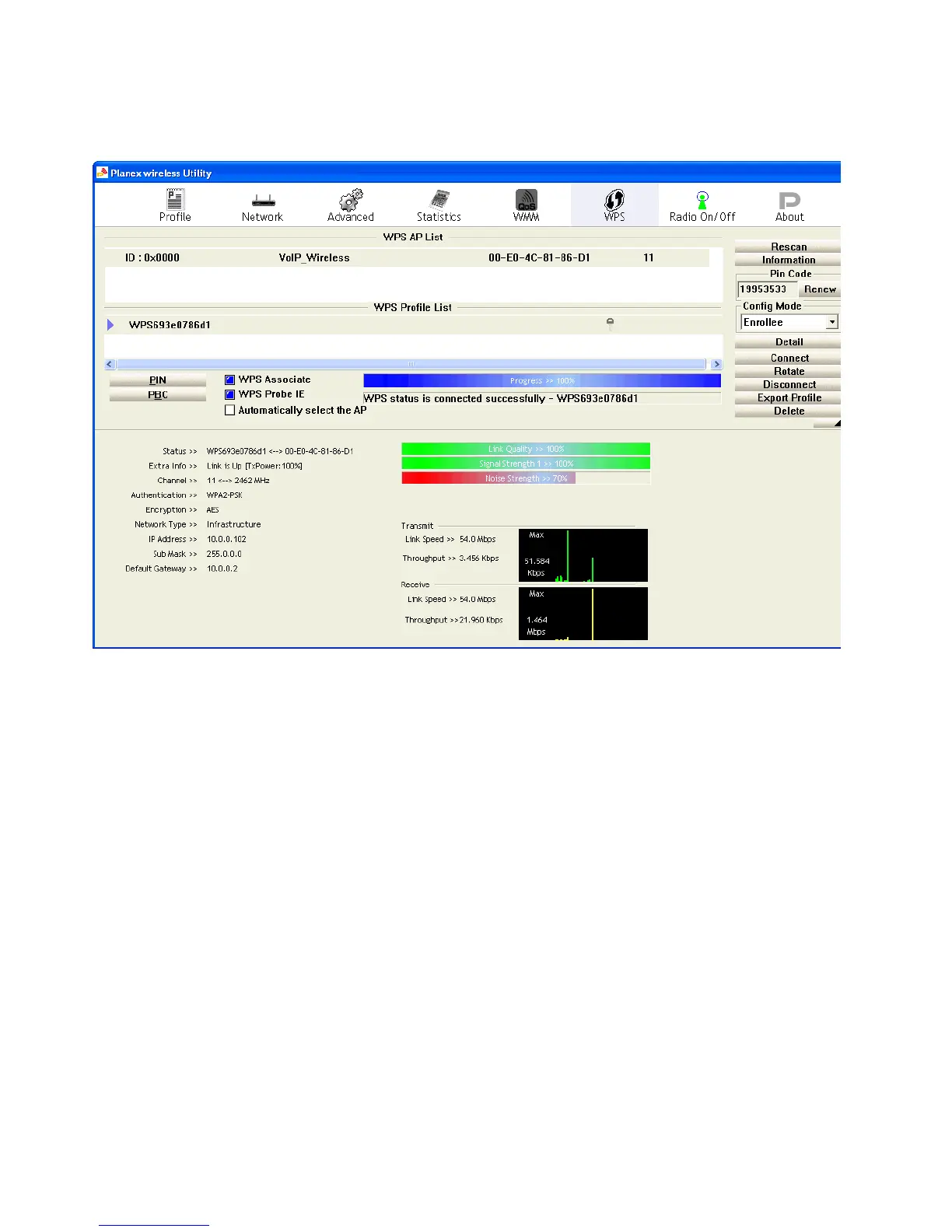Uncheck the WPS Associate checkbox
The height and width of the screenshot is (1232, 952).
point(229,380)
